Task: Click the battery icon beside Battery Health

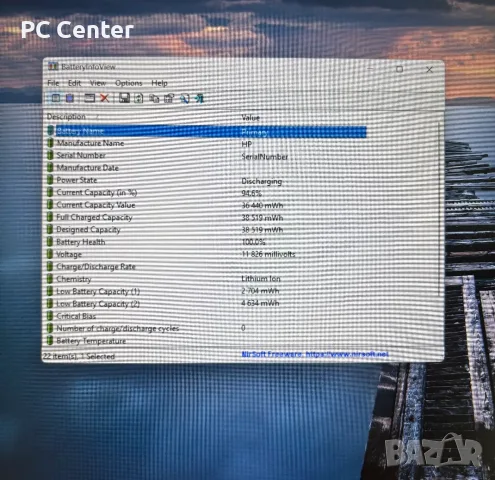Action: (50, 242)
